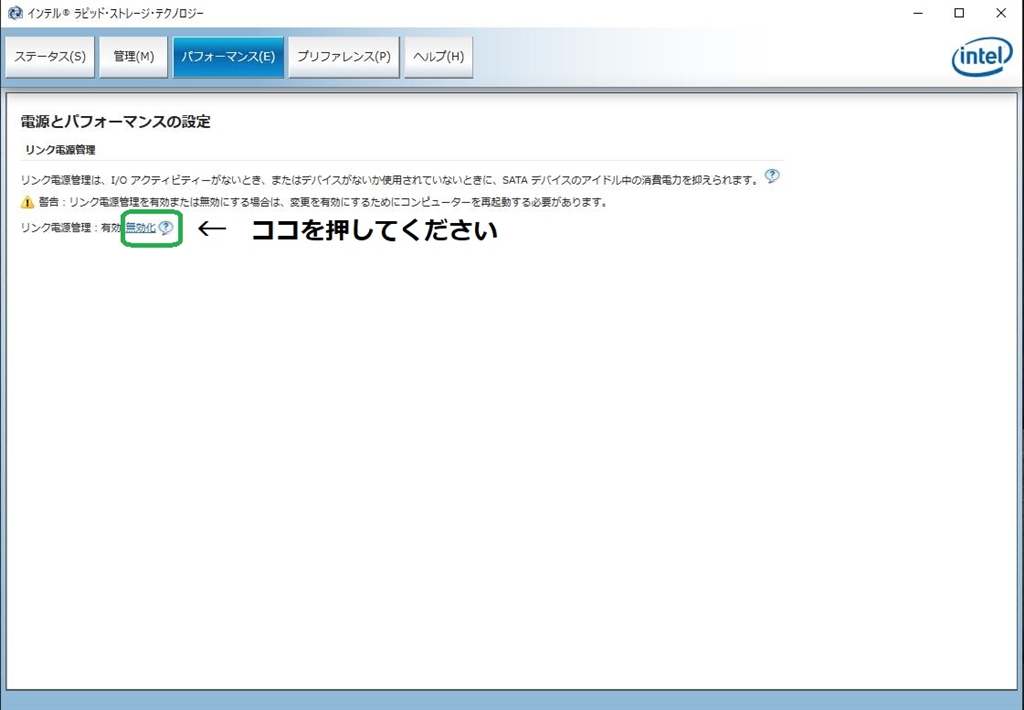The width and height of the screenshot is (1024, 710).
Task: Click the SATA デバイス description sentence
Action: click(390, 180)
